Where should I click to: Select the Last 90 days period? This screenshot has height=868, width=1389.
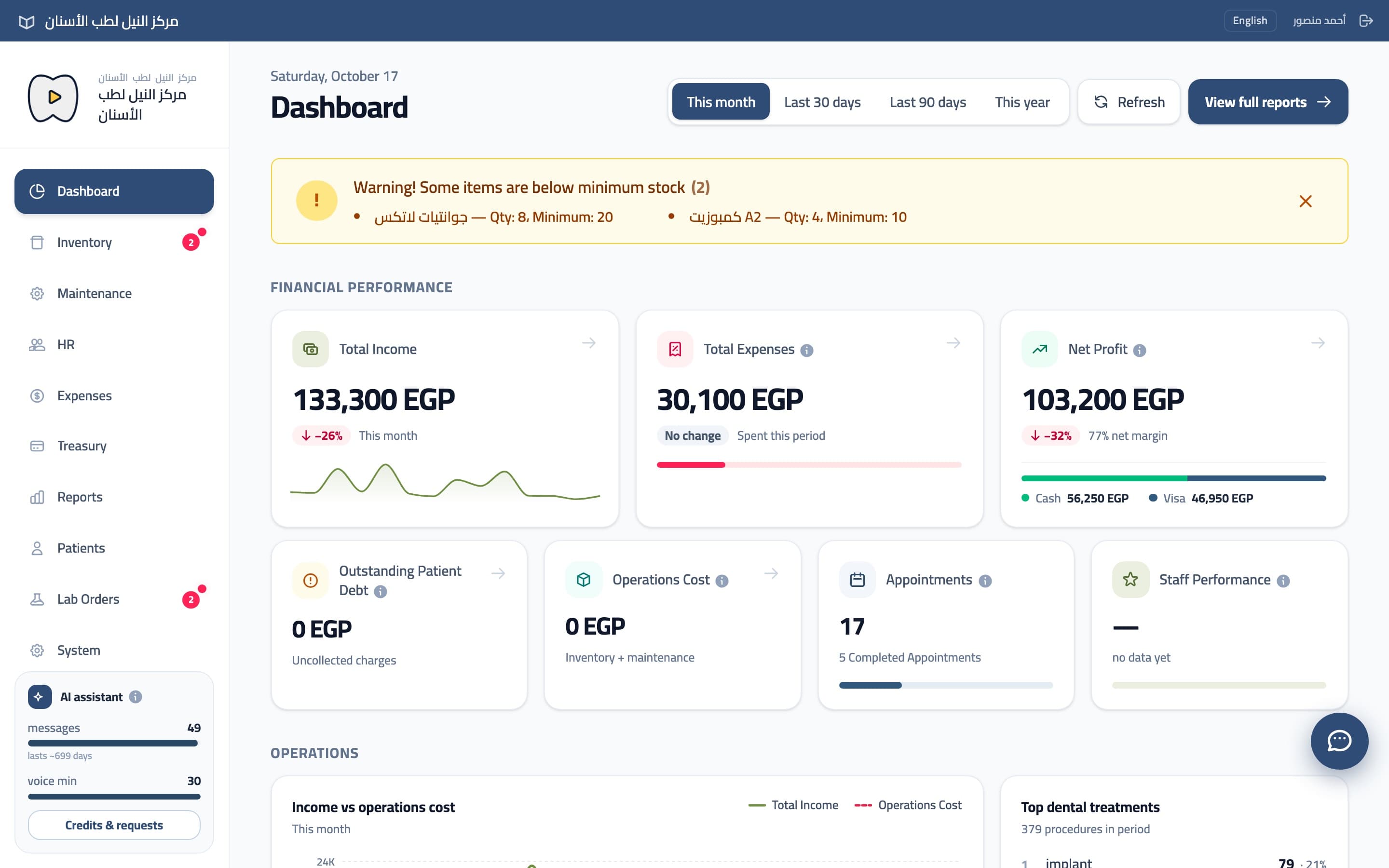tap(927, 102)
